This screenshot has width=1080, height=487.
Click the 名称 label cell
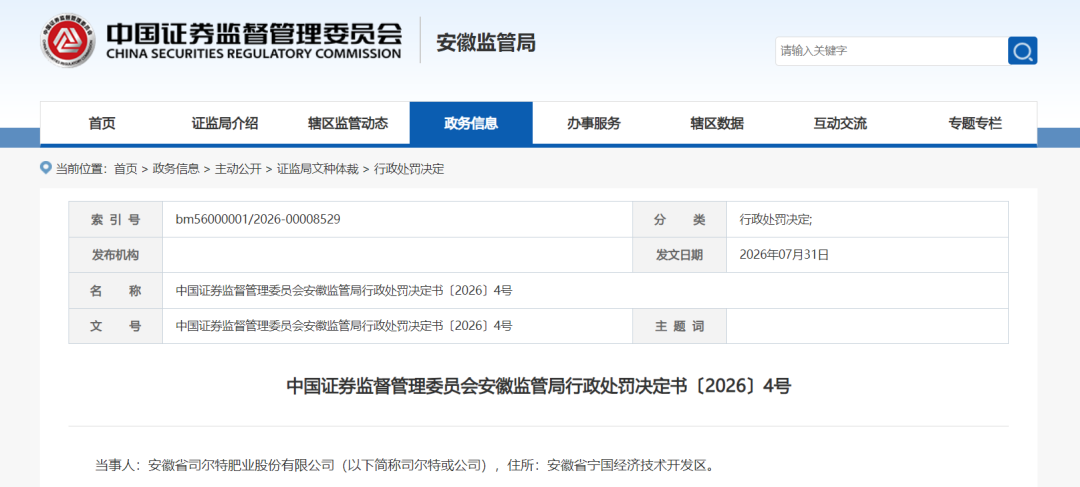[116, 291]
